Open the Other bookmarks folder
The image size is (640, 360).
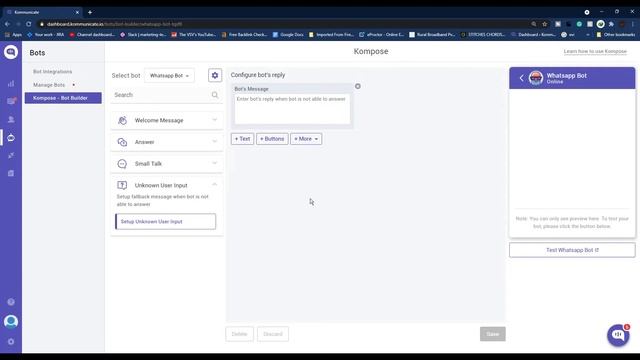pyautogui.click(x=616, y=35)
